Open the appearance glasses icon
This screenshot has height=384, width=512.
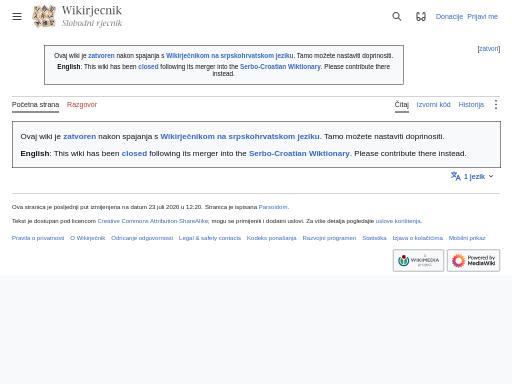[421, 16]
